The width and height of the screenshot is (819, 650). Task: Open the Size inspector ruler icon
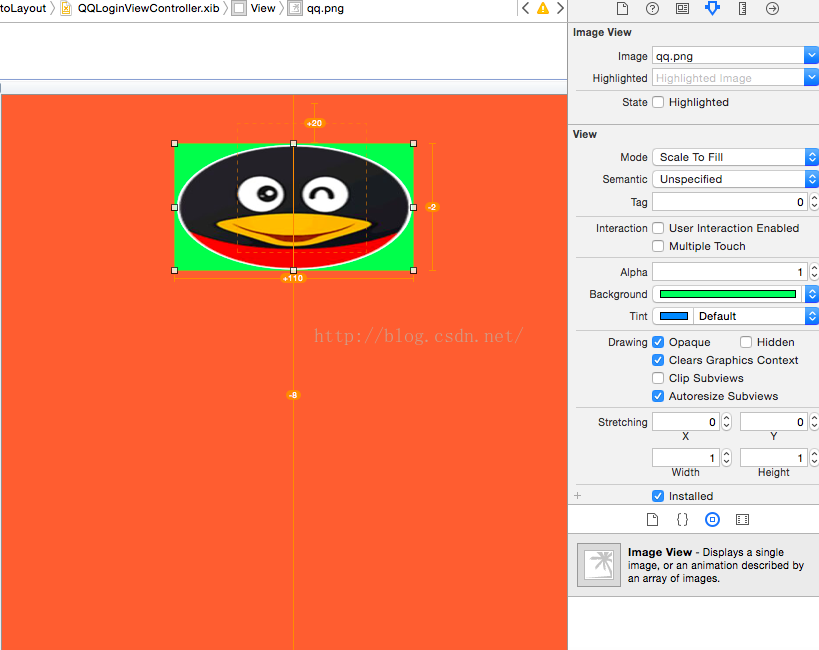742,8
